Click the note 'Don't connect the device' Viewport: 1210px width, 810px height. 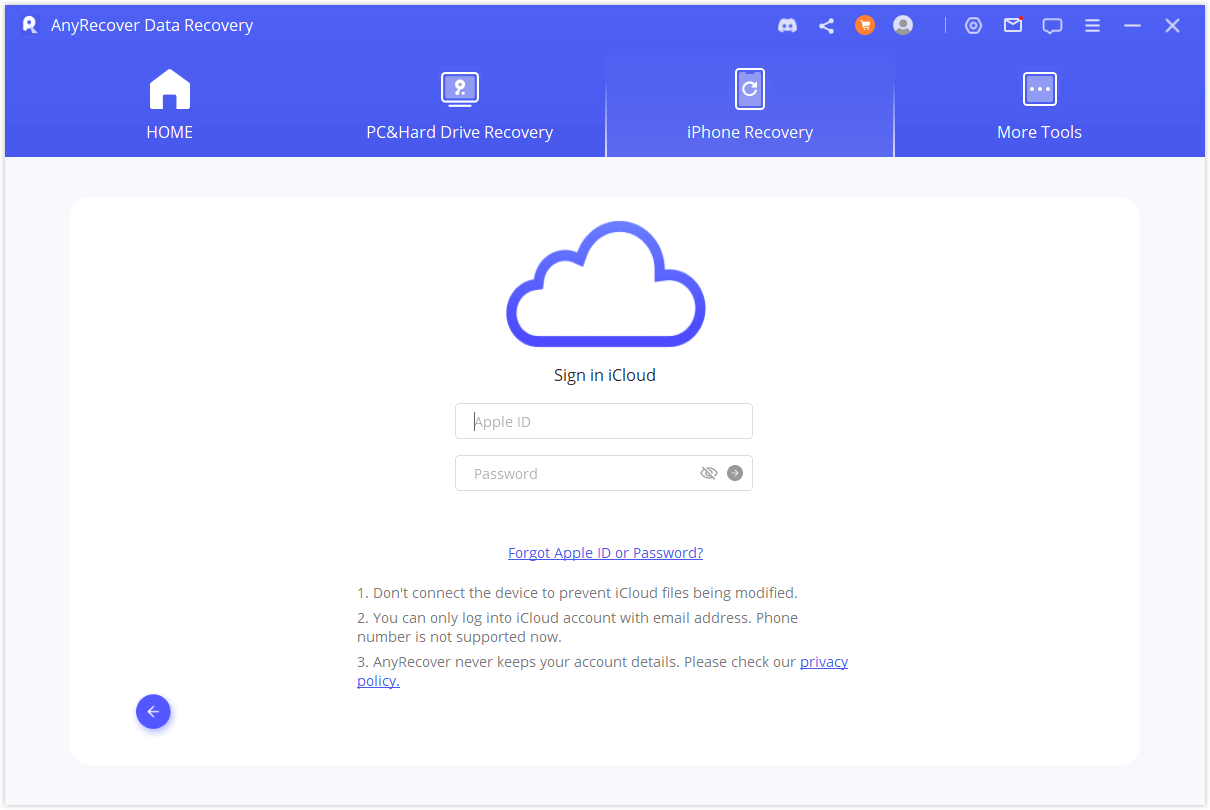(577, 593)
